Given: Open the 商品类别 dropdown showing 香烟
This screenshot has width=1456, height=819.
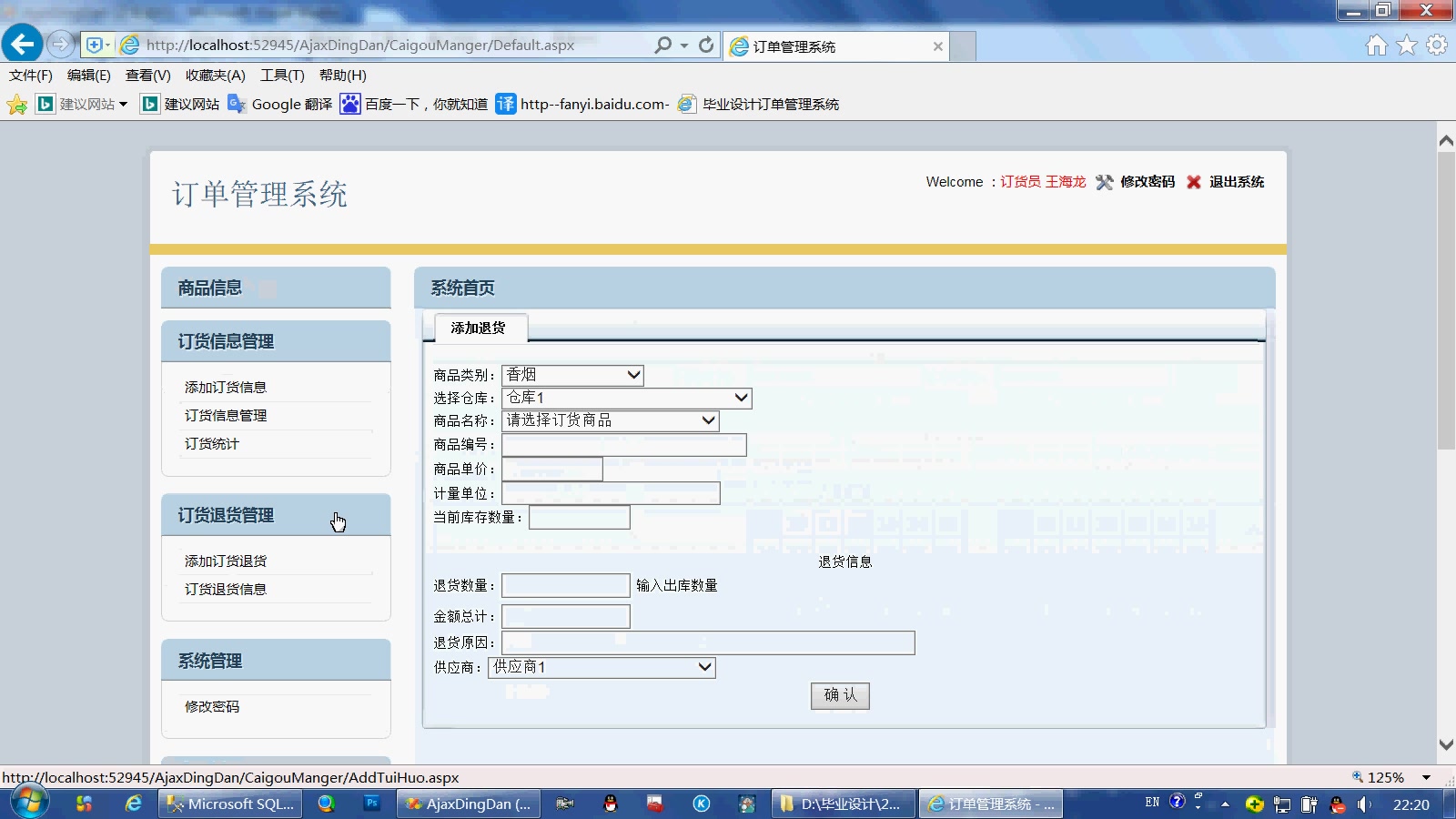Looking at the screenshot, I should pyautogui.click(x=572, y=375).
